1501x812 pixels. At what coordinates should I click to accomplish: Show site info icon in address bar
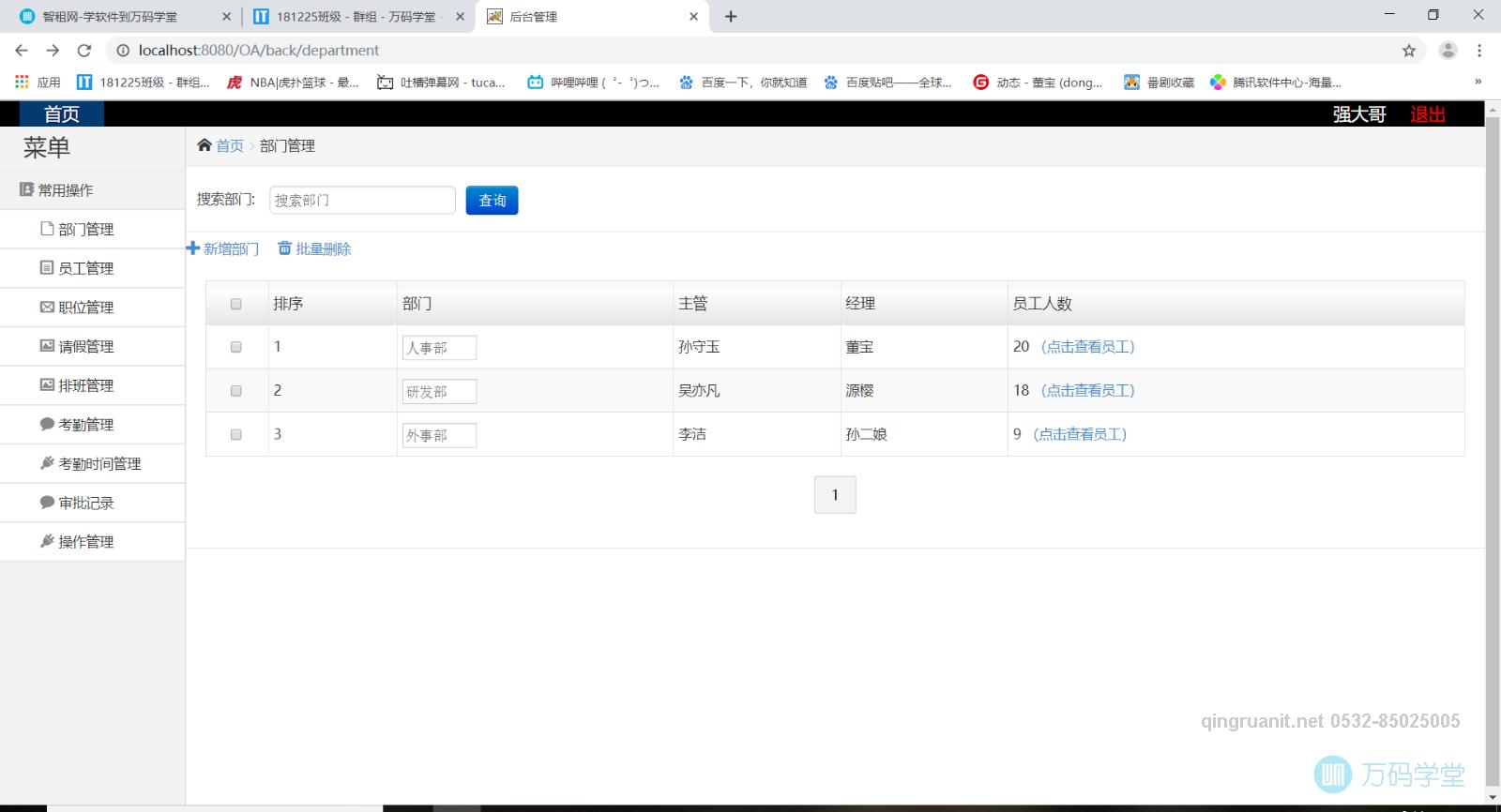[123, 51]
